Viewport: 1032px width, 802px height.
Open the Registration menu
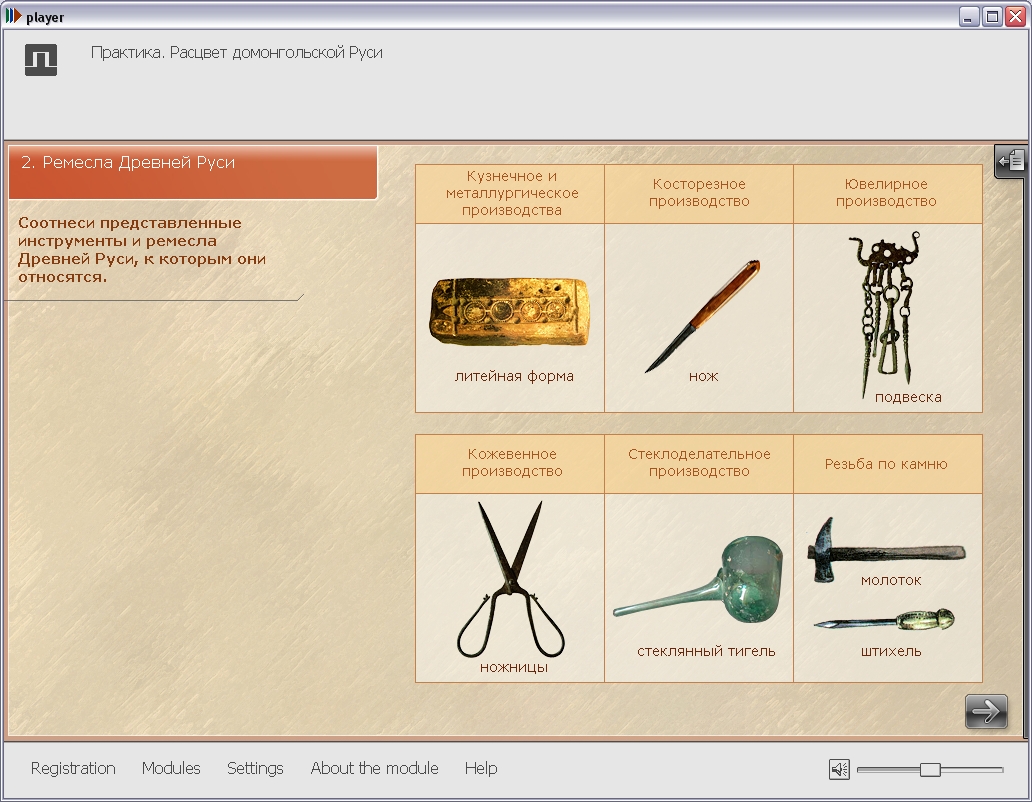coord(73,768)
